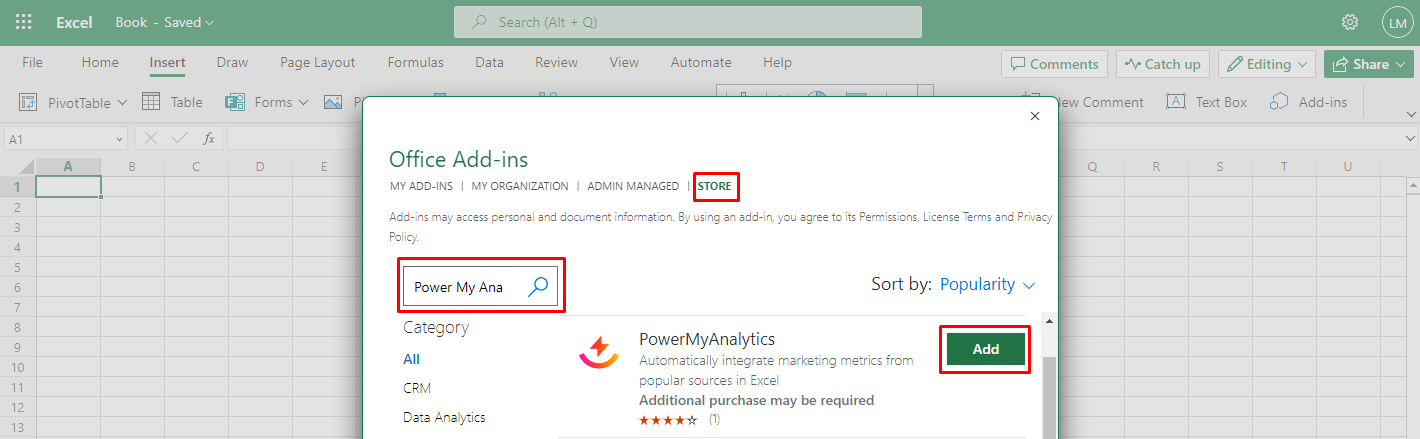
Task: Open Forms in the ribbon
Action: pyautogui.click(x=259, y=102)
